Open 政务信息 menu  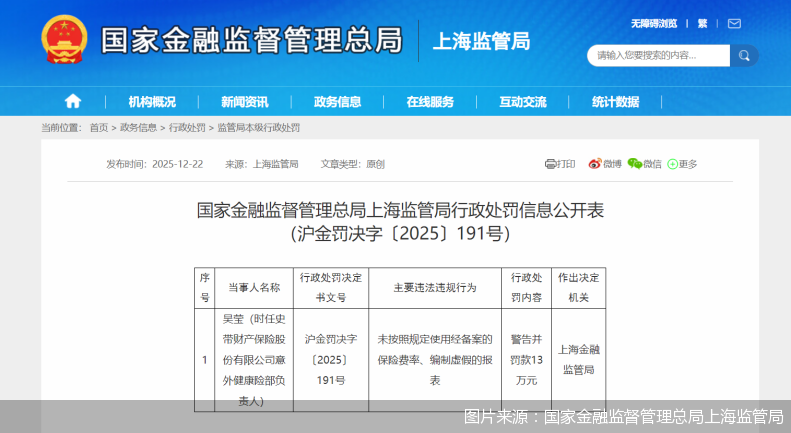337,102
